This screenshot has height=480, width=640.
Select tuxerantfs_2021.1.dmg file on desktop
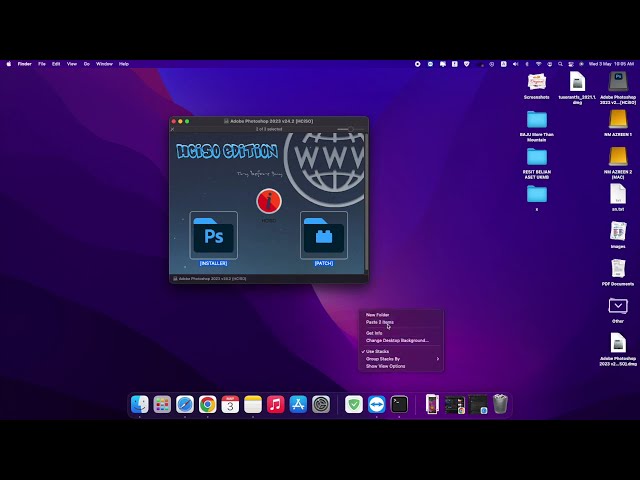(577, 82)
